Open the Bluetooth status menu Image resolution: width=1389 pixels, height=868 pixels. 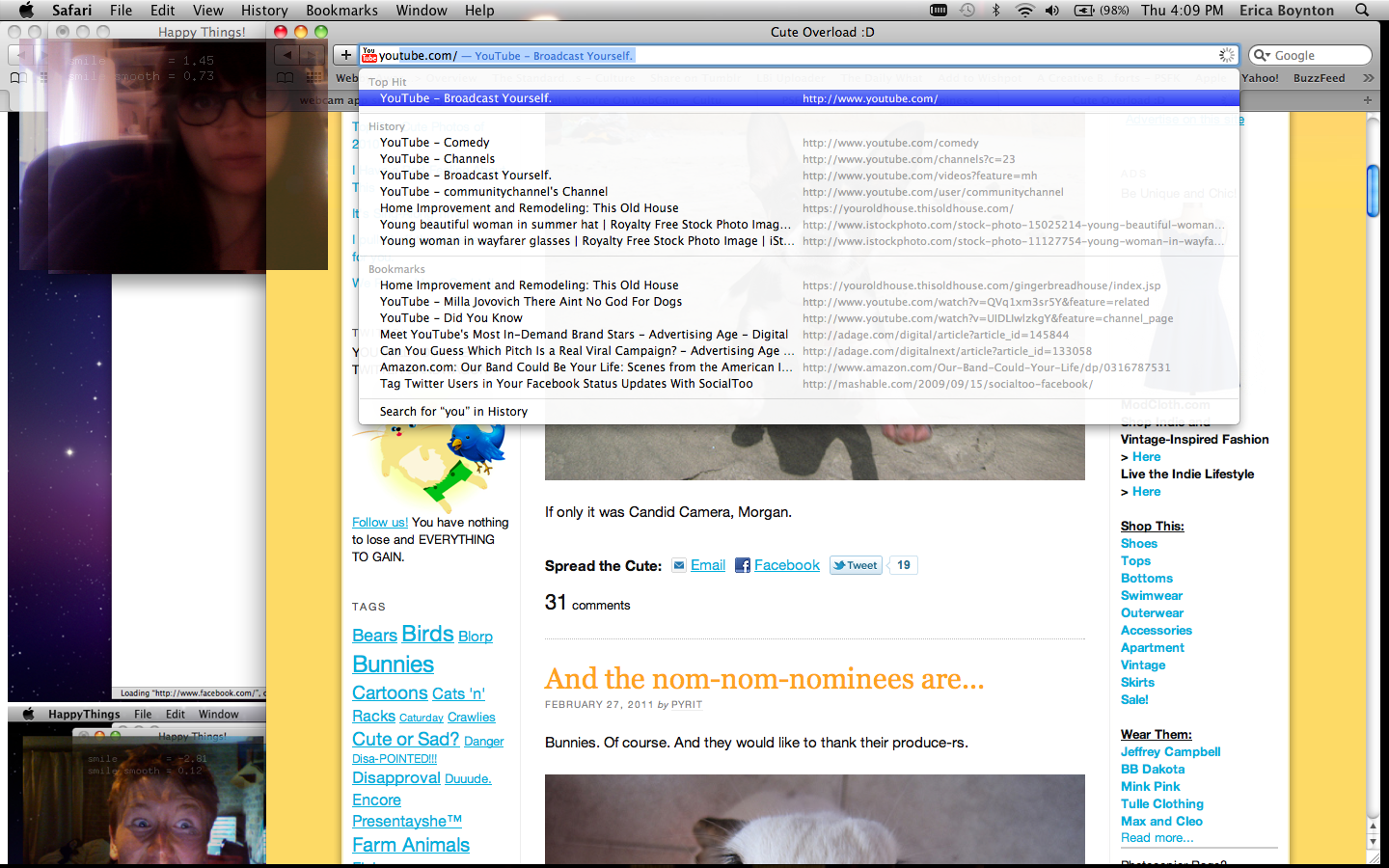[x=996, y=10]
